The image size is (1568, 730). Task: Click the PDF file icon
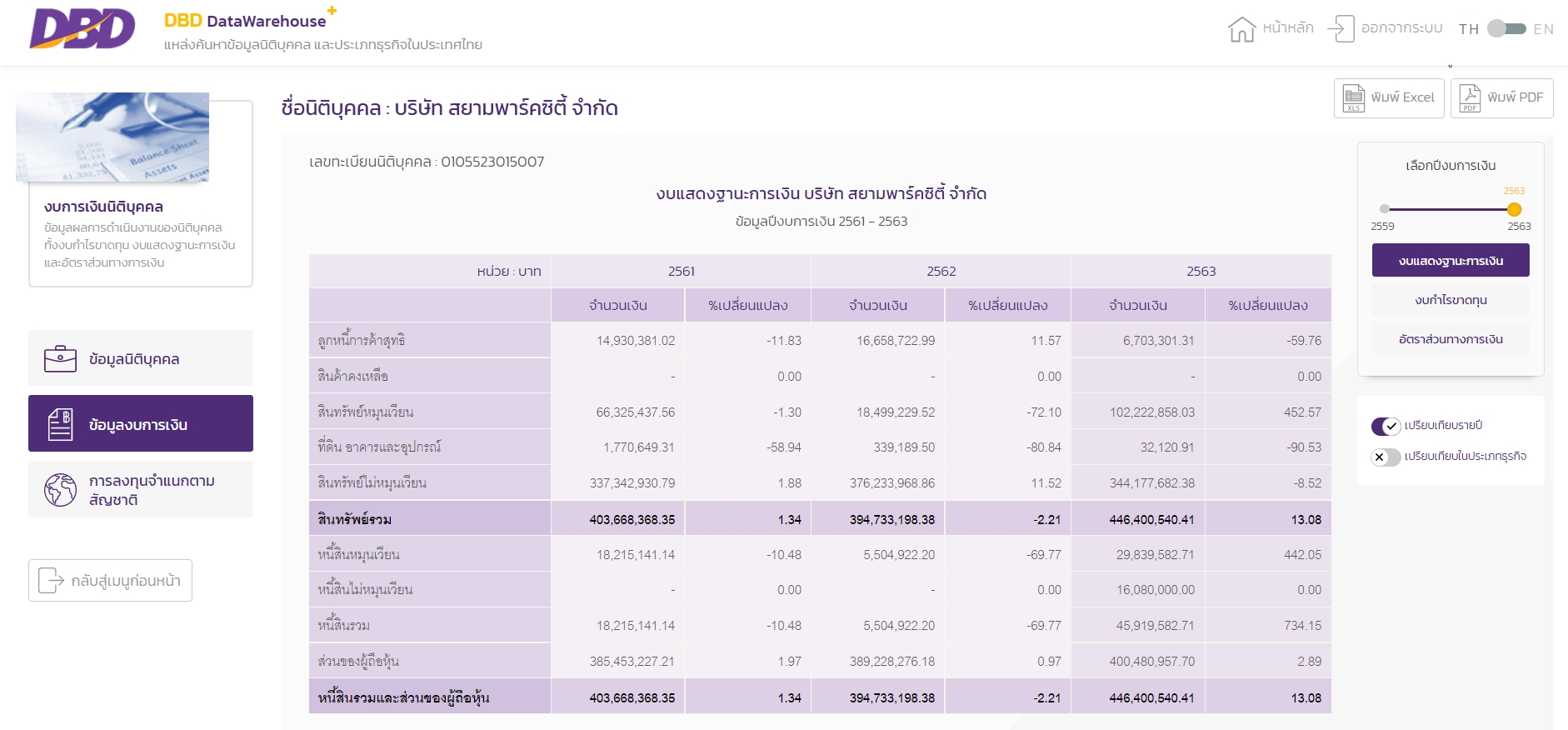point(1471,98)
